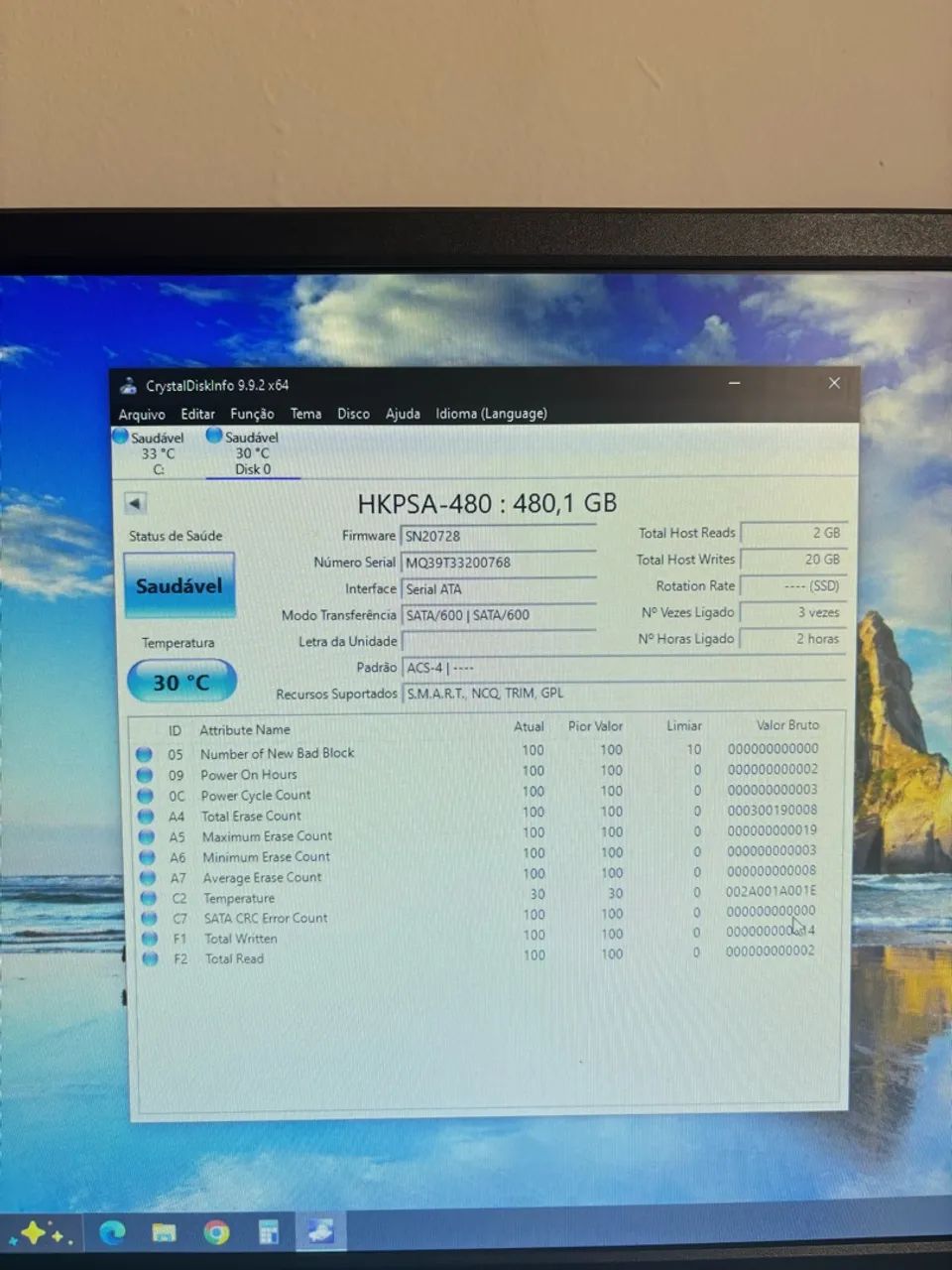Click the Attribute Name column header

pyautogui.click(x=244, y=730)
